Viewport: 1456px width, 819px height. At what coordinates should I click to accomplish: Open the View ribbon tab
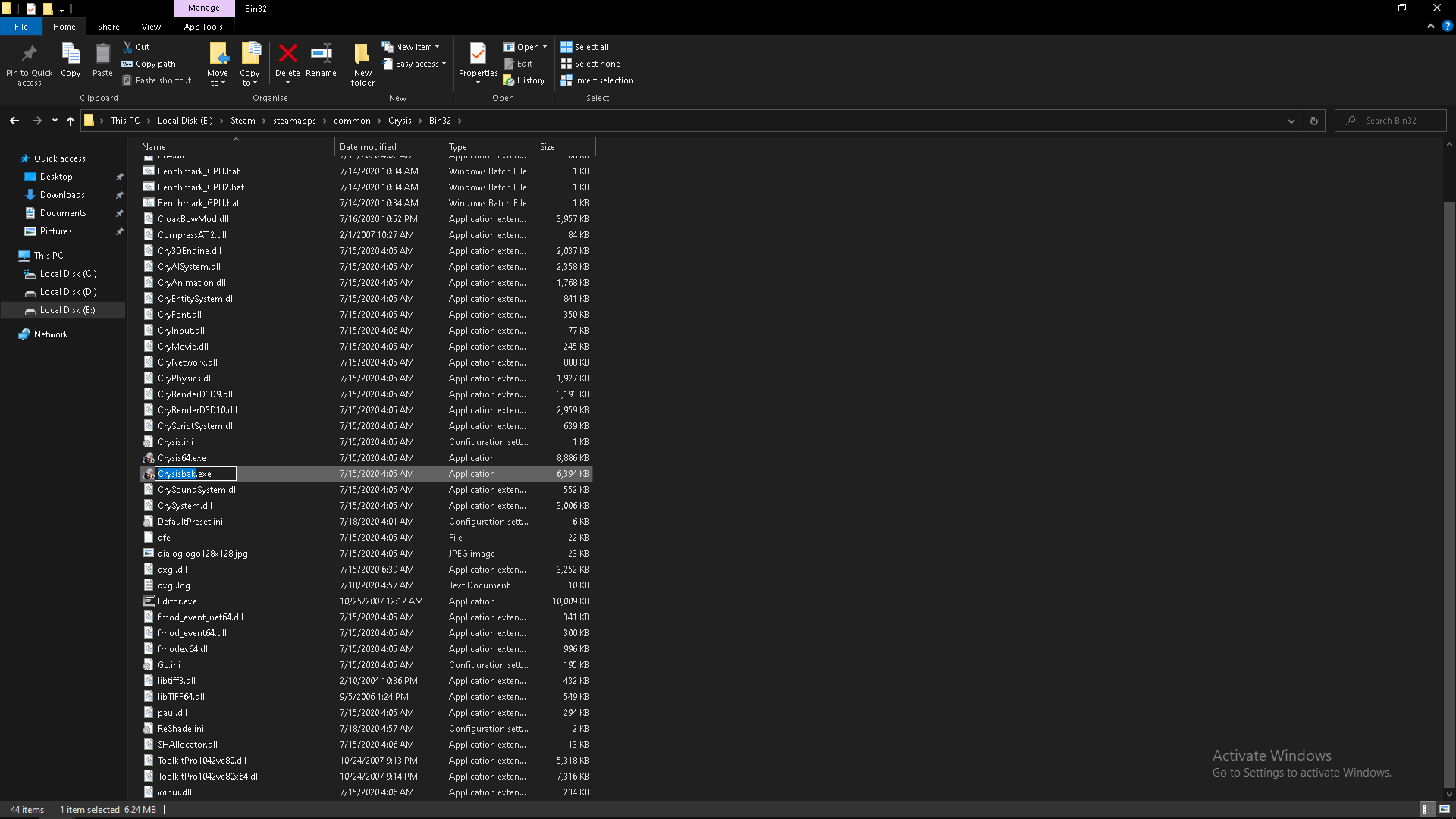[151, 27]
